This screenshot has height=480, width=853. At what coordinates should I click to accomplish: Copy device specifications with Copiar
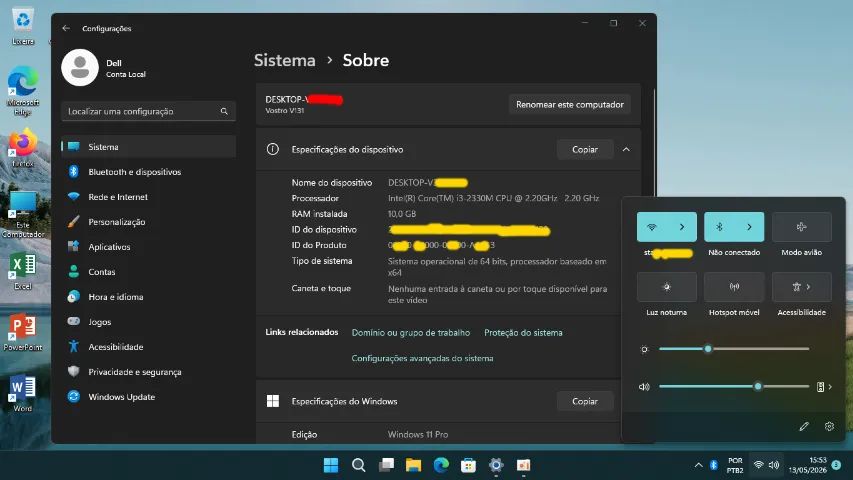(585, 149)
